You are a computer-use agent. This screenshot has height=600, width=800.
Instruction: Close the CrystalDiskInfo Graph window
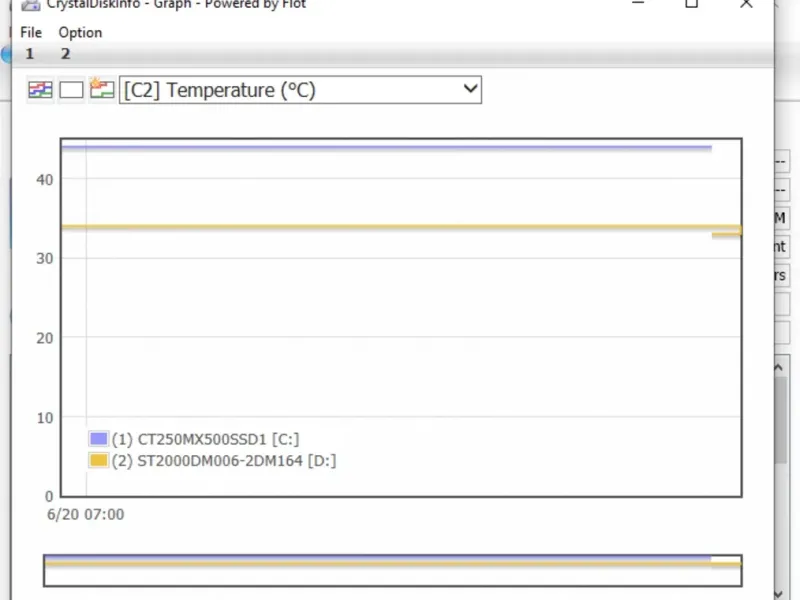[x=746, y=4]
